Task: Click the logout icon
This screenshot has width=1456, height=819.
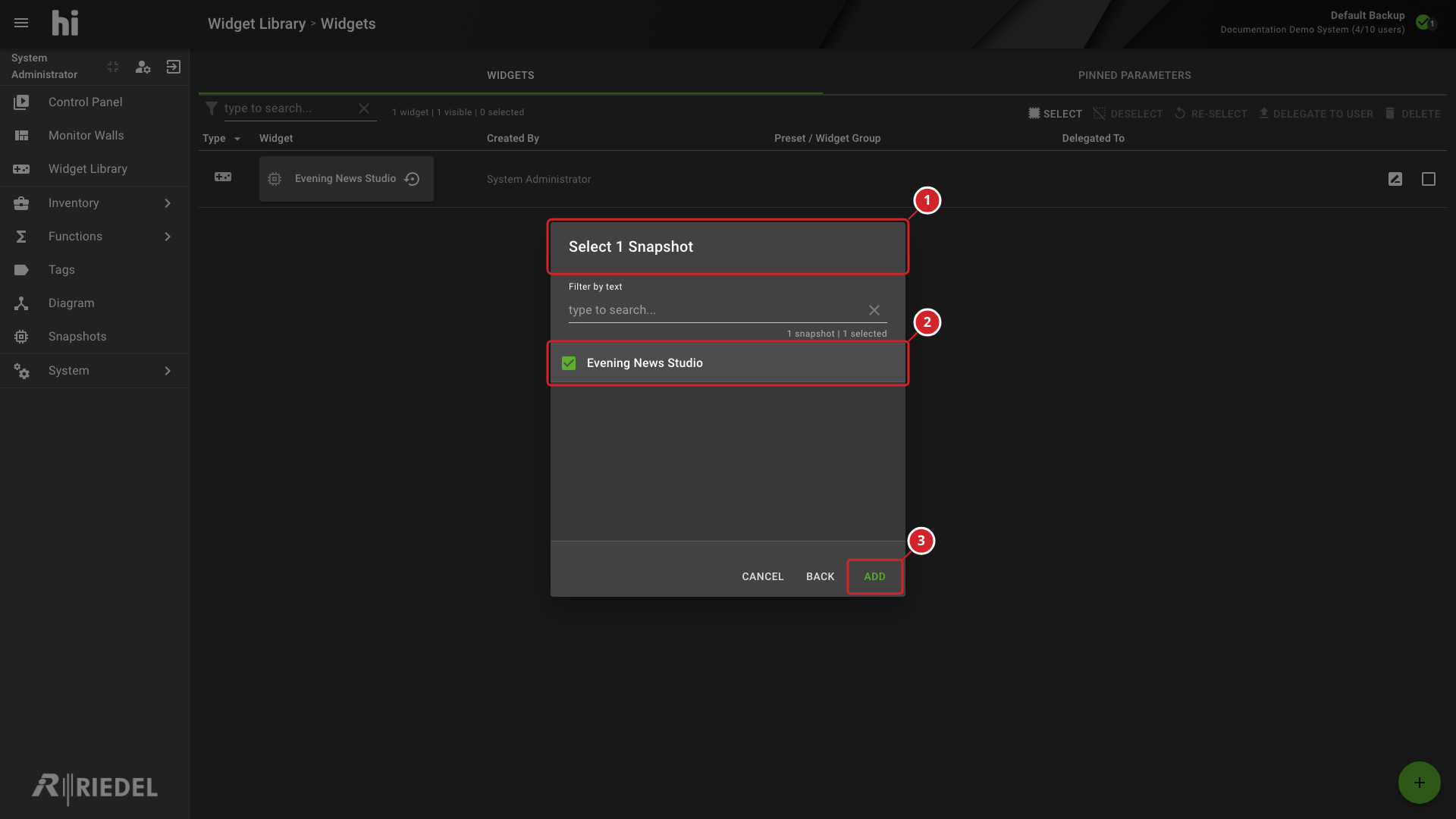Action: tap(174, 67)
